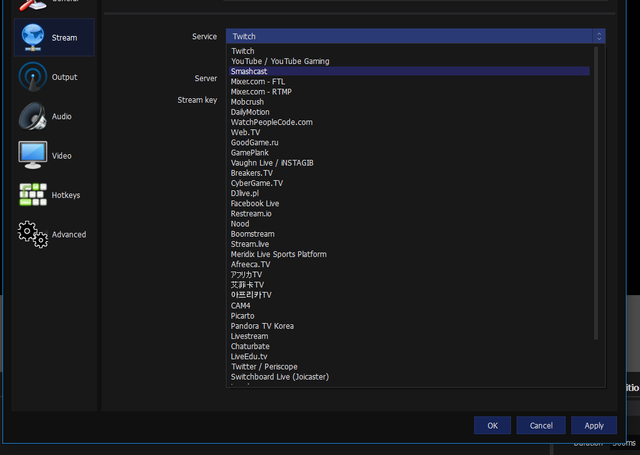Select Boomstream entry
Viewport: 640px width, 455px height.
(410, 234)
